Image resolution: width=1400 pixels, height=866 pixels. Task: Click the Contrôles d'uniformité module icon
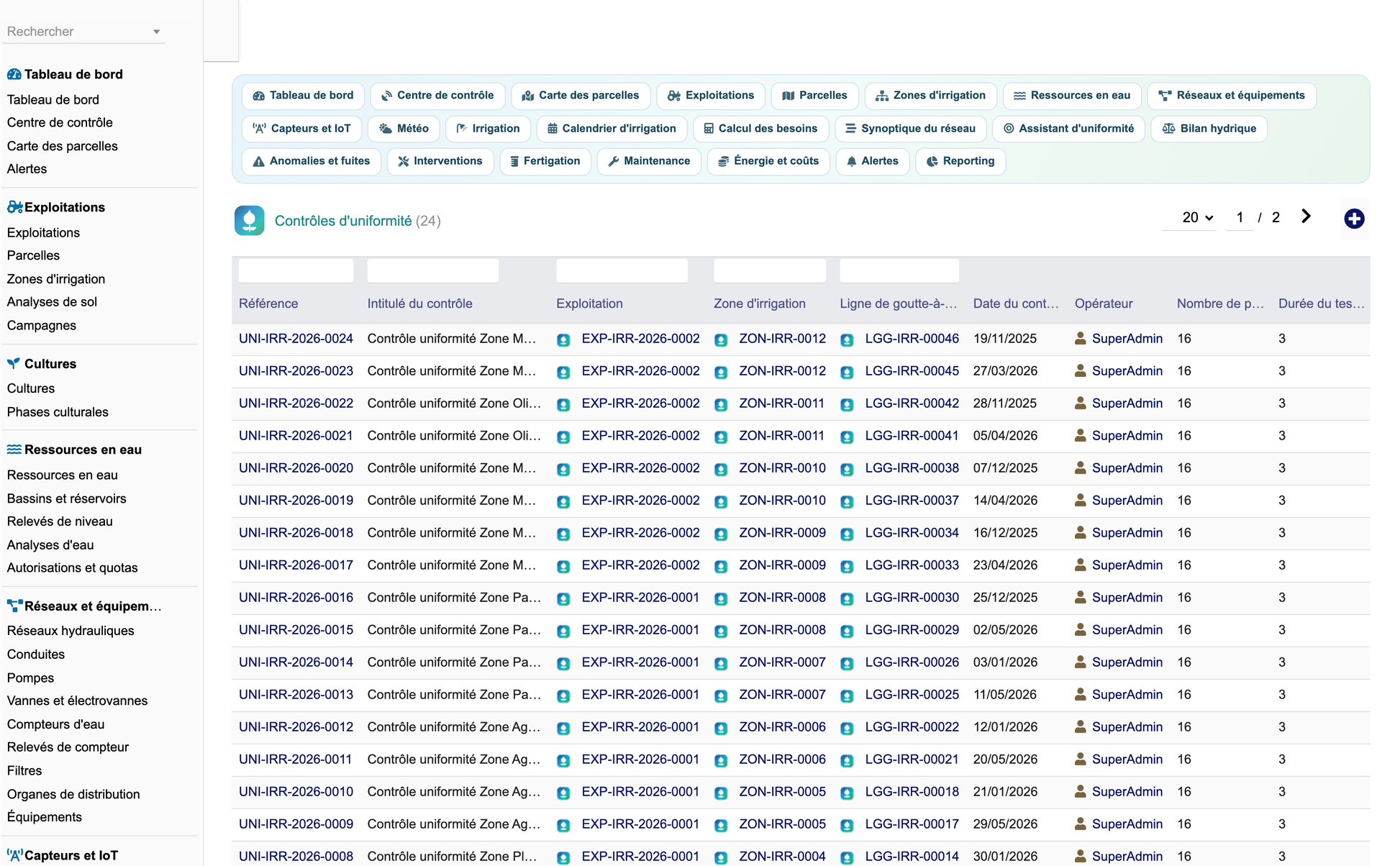pyautogui.click(x=250, y=221)
